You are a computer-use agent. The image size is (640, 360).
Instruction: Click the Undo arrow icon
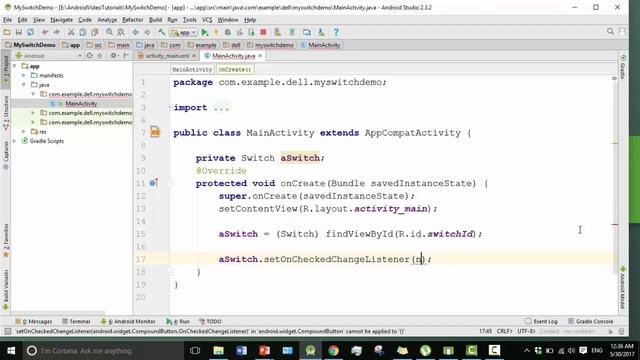[x=45, y=32]
